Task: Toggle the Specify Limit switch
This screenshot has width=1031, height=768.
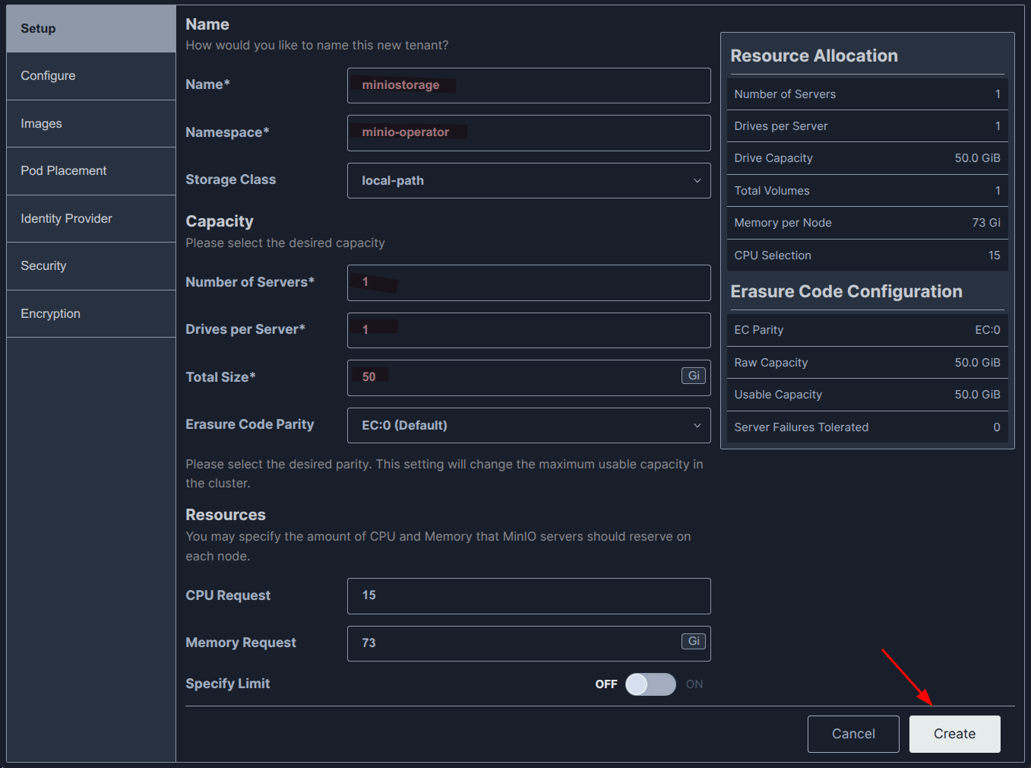Action: tap(650, 684)
